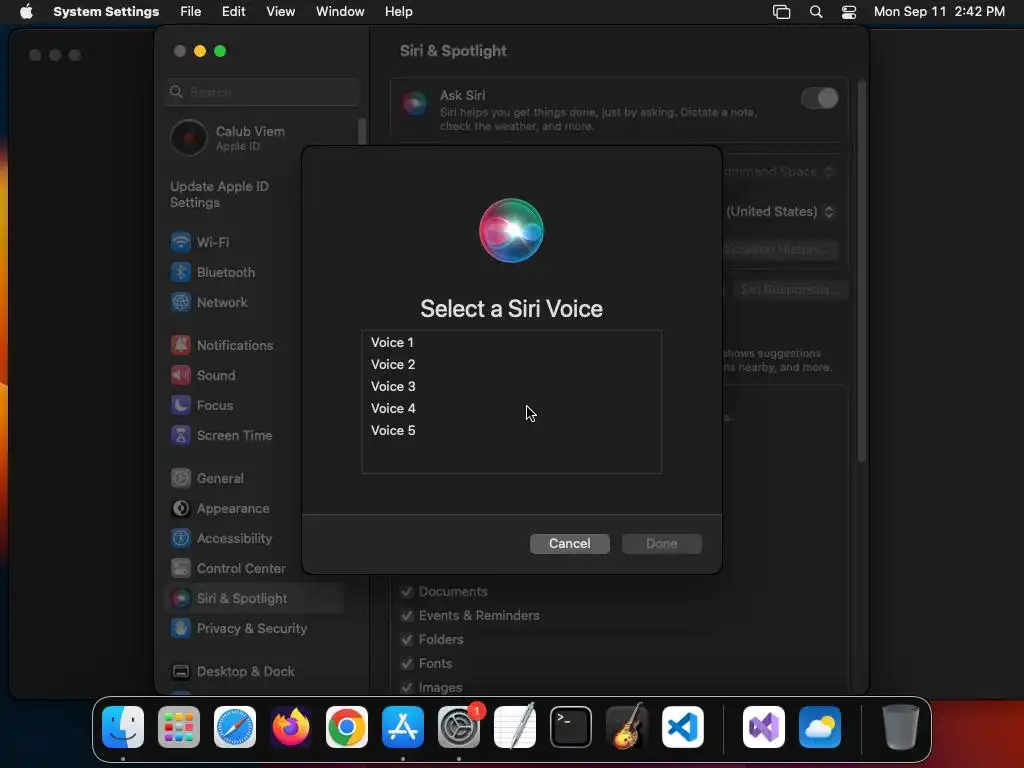Click the Siri Responses button

(789, 289)
